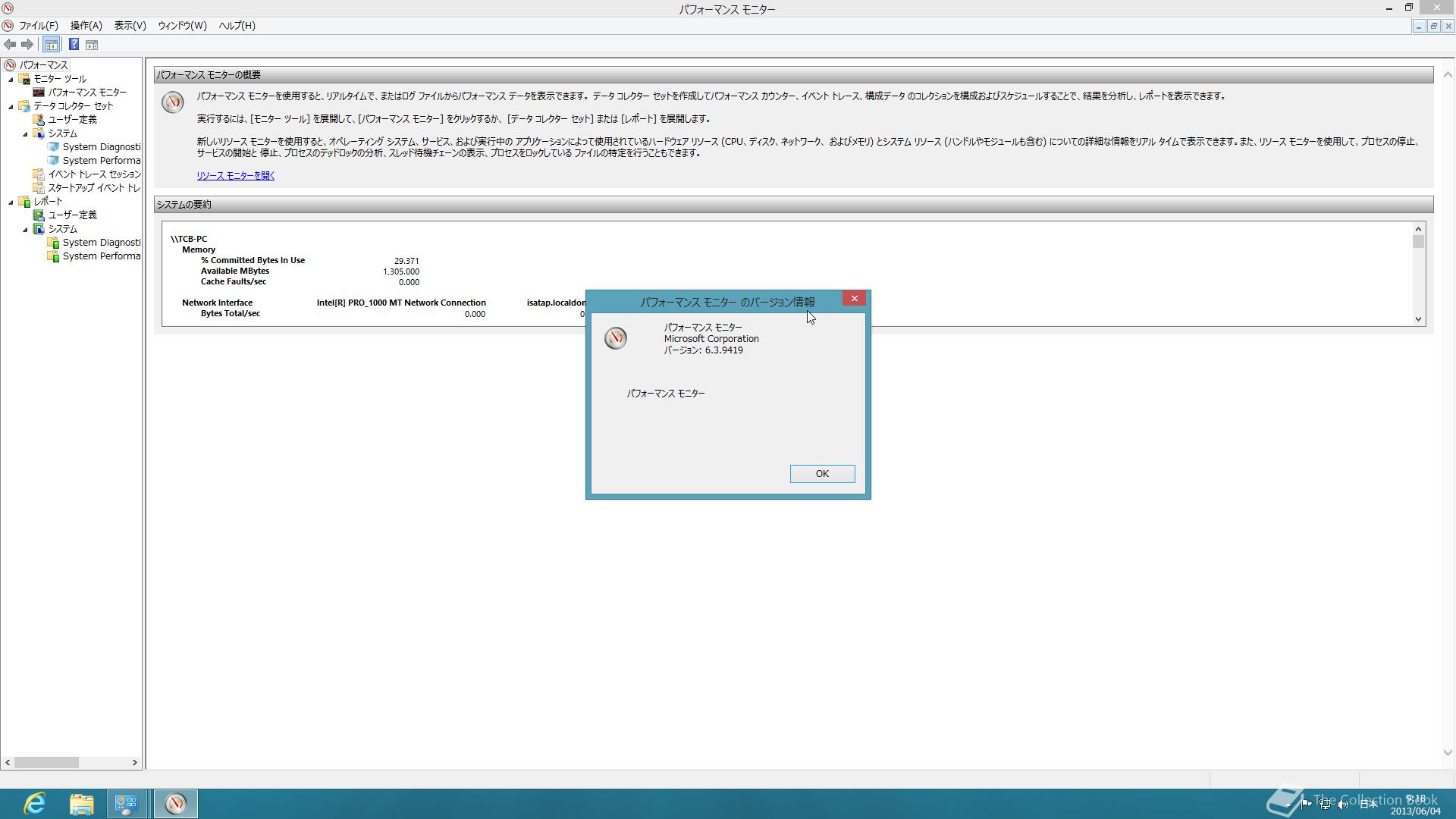The width and height of the screenshot is (1456, 819).
Task: Click the Network Interface heading
Action: [217, 303]
